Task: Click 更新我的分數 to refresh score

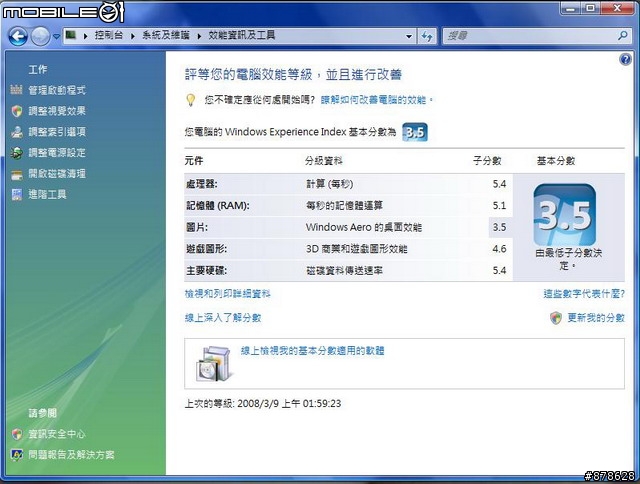Action: 596,318
